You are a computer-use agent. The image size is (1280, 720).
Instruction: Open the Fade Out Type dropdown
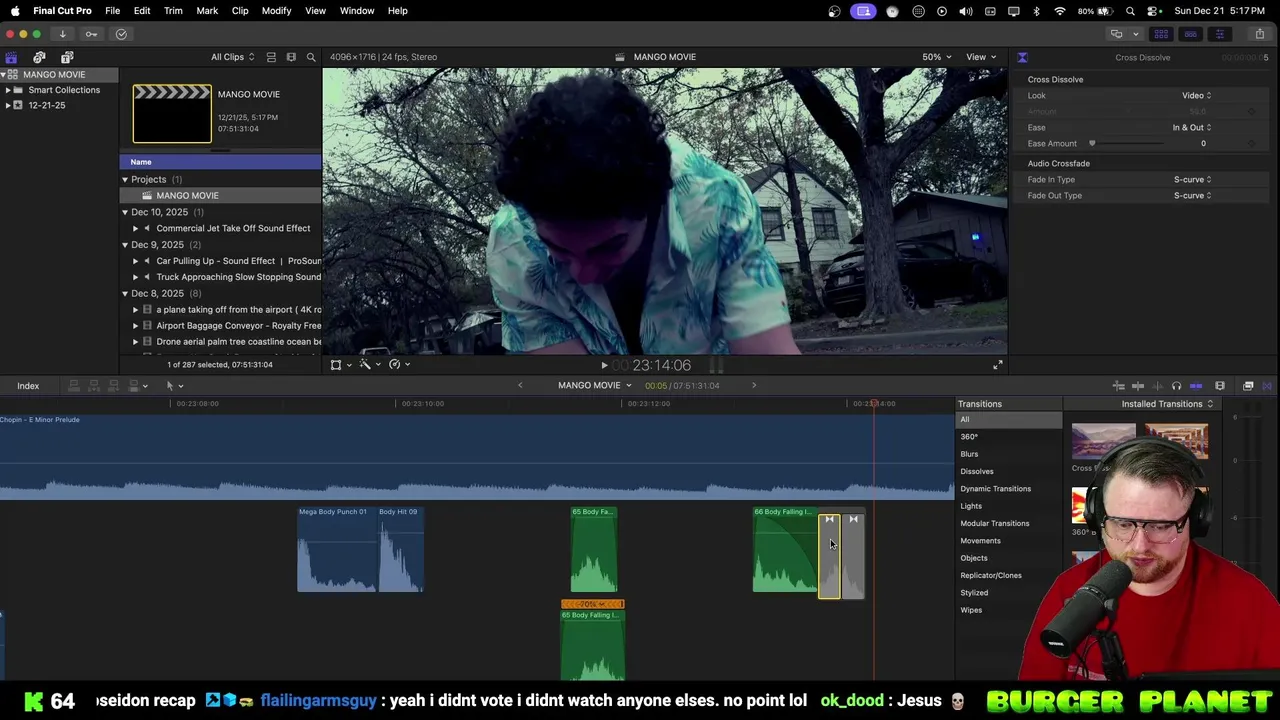tap(1192, 196)
